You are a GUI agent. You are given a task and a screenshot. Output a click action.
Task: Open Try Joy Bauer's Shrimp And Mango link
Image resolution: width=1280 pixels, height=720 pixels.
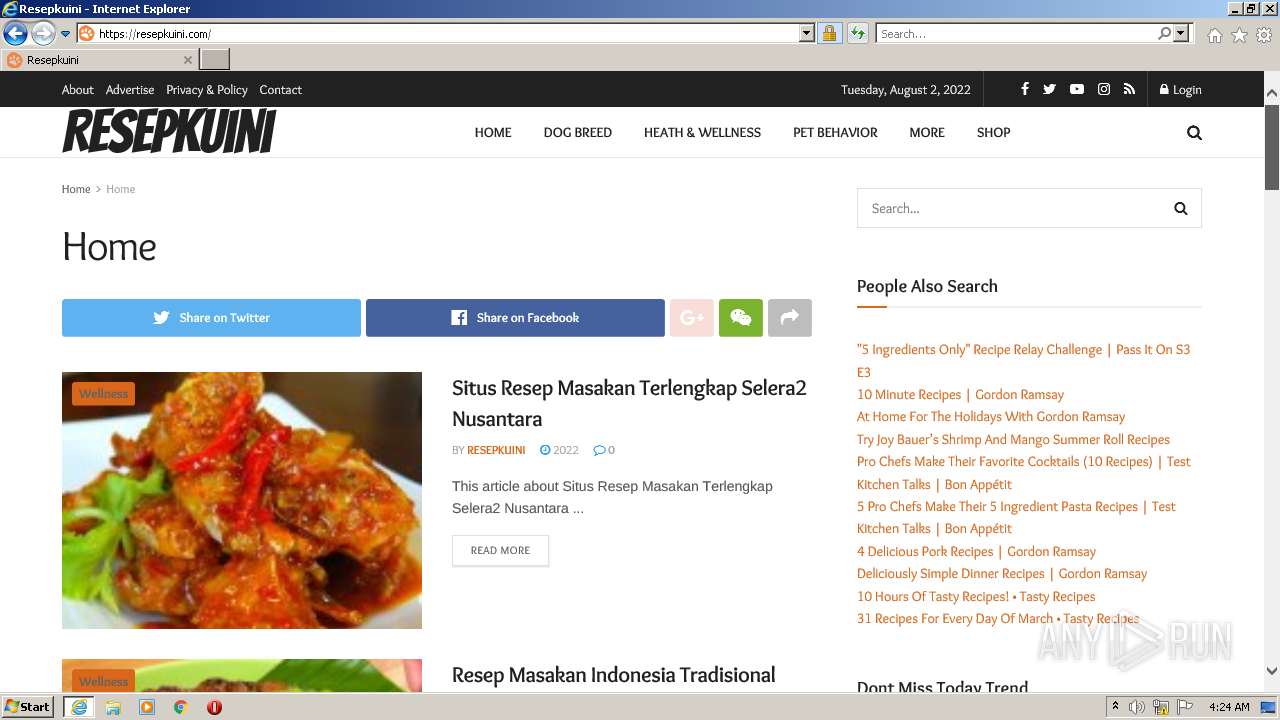(1013, 439)
